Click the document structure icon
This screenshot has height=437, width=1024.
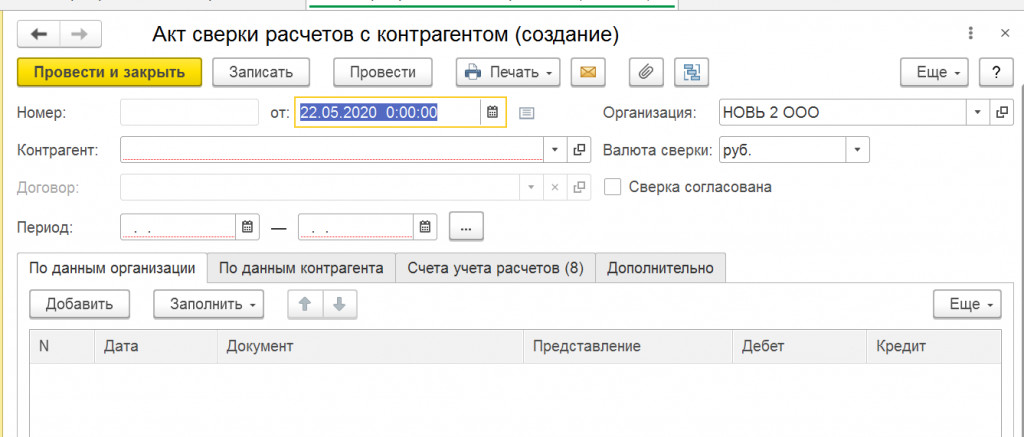coord(691,72)
